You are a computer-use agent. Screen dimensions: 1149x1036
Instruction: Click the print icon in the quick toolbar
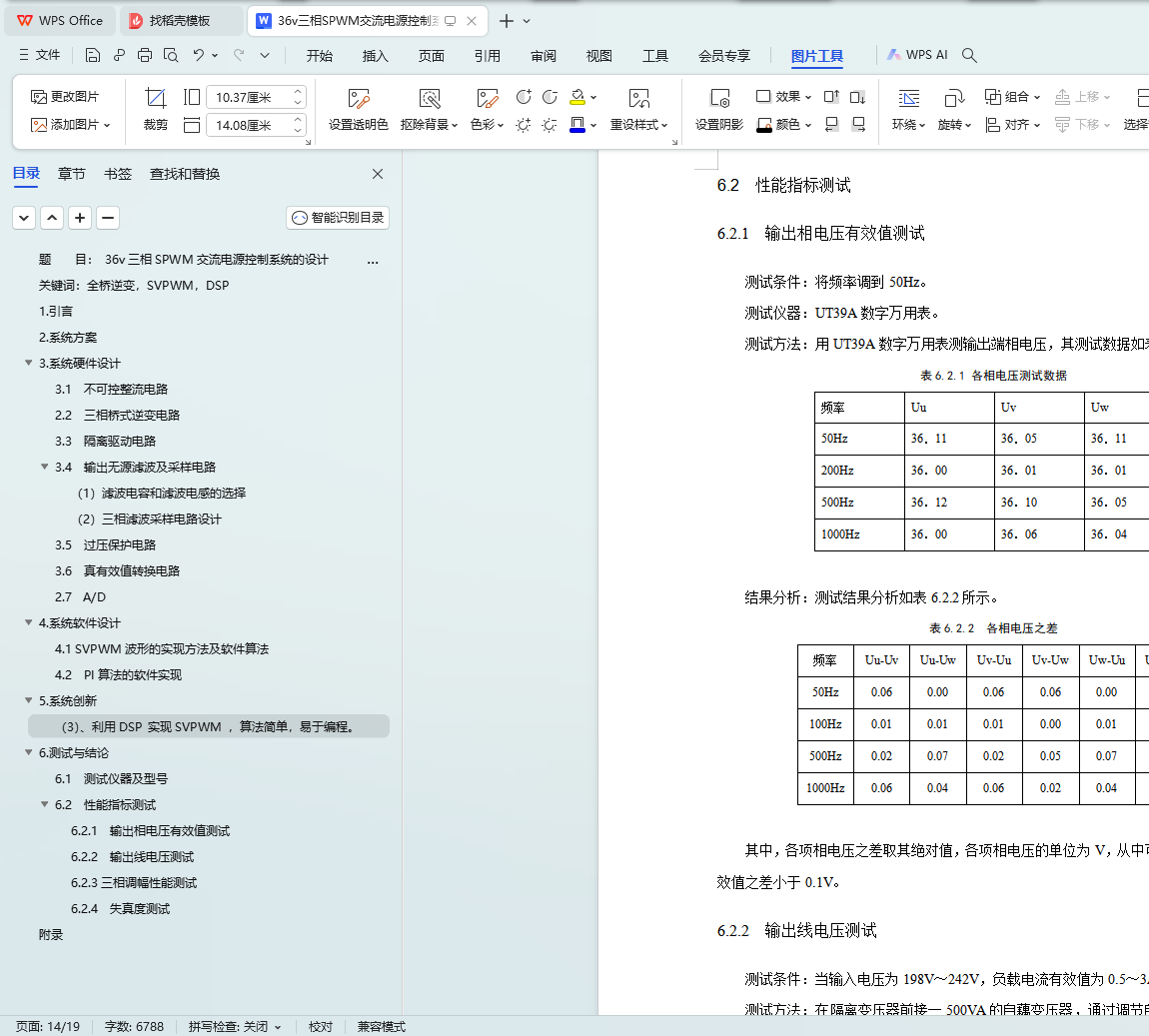pyautogui.click(x=145, y=55)
